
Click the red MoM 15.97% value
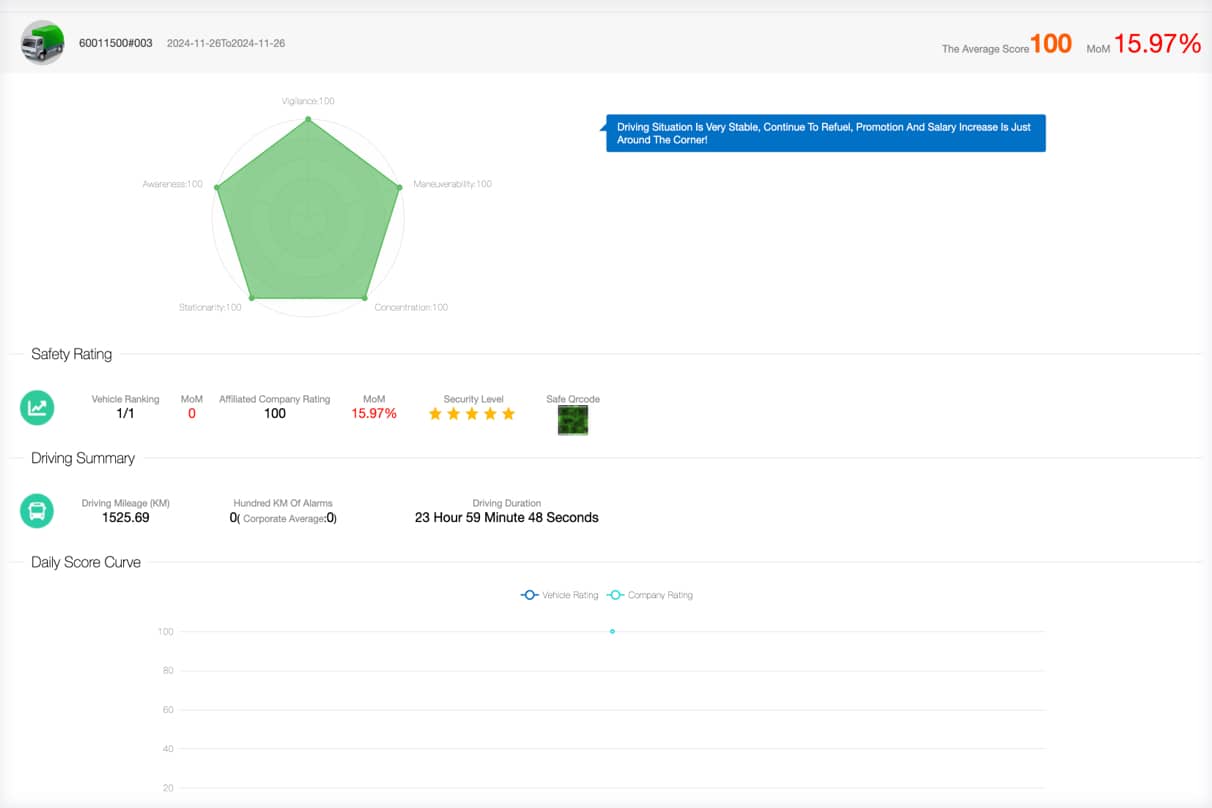click(1159, 43)
